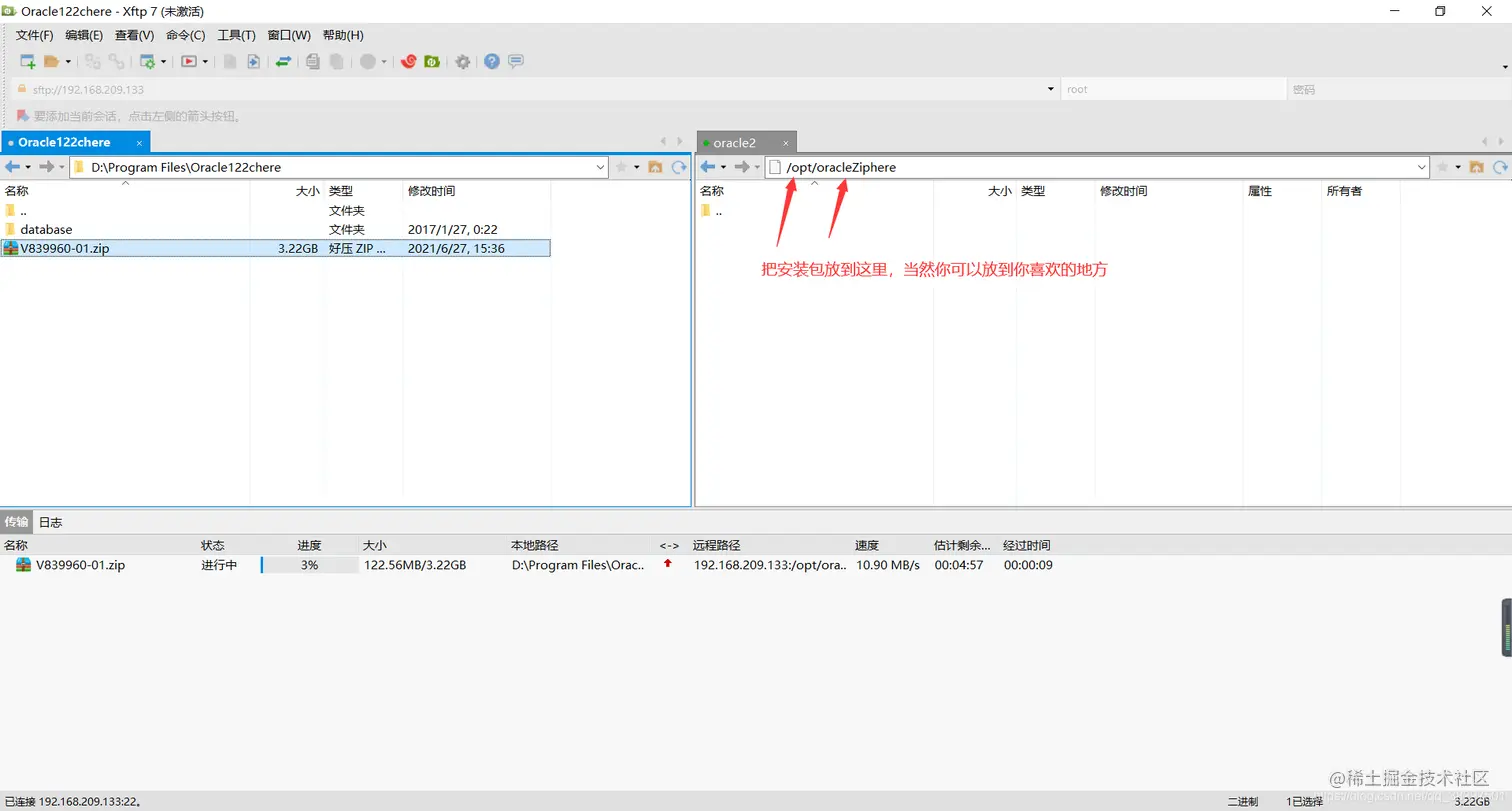The height and width of the screenshot is (811, 1512).
Task: Sort local pane by 修改时间 column
Action: [476, 191]
